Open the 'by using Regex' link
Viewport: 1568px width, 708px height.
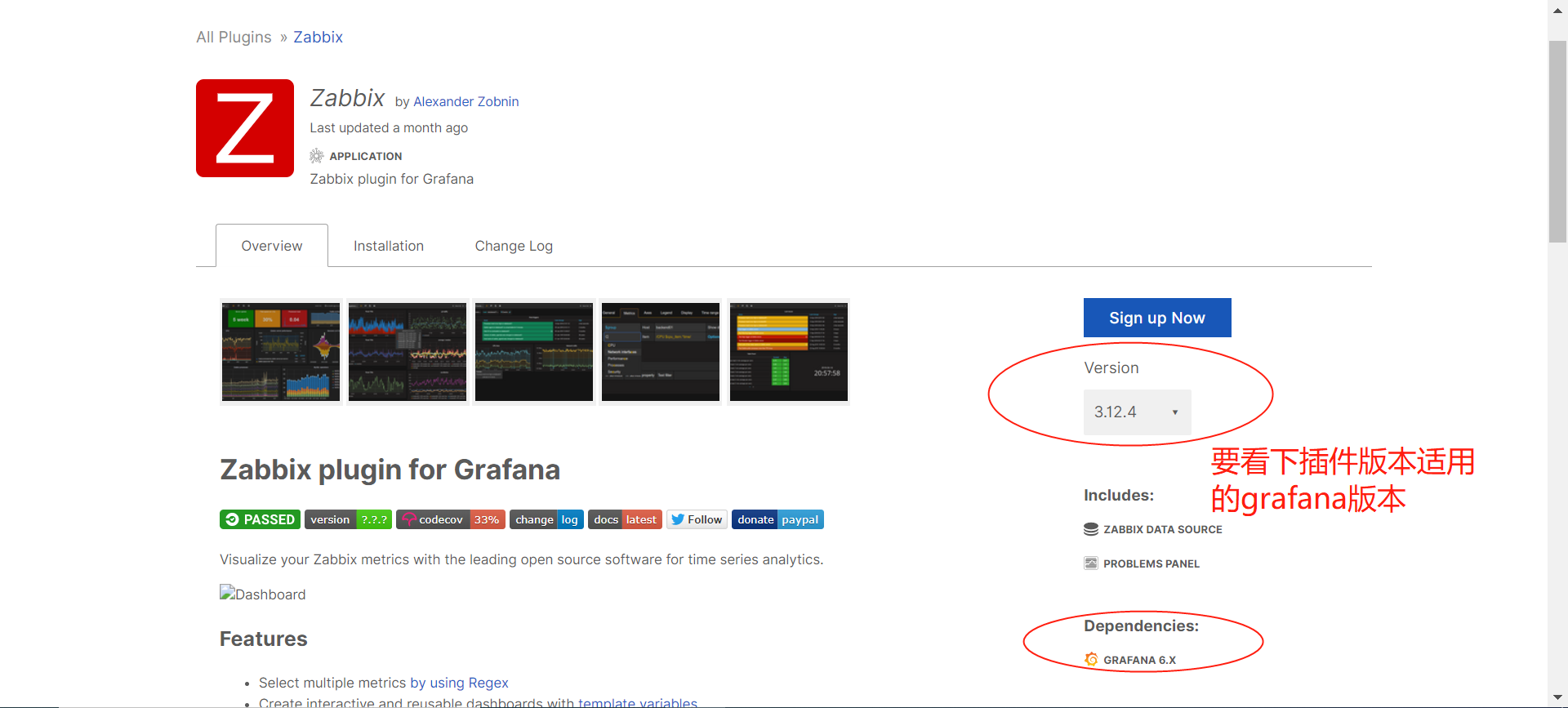coord(459,683)
